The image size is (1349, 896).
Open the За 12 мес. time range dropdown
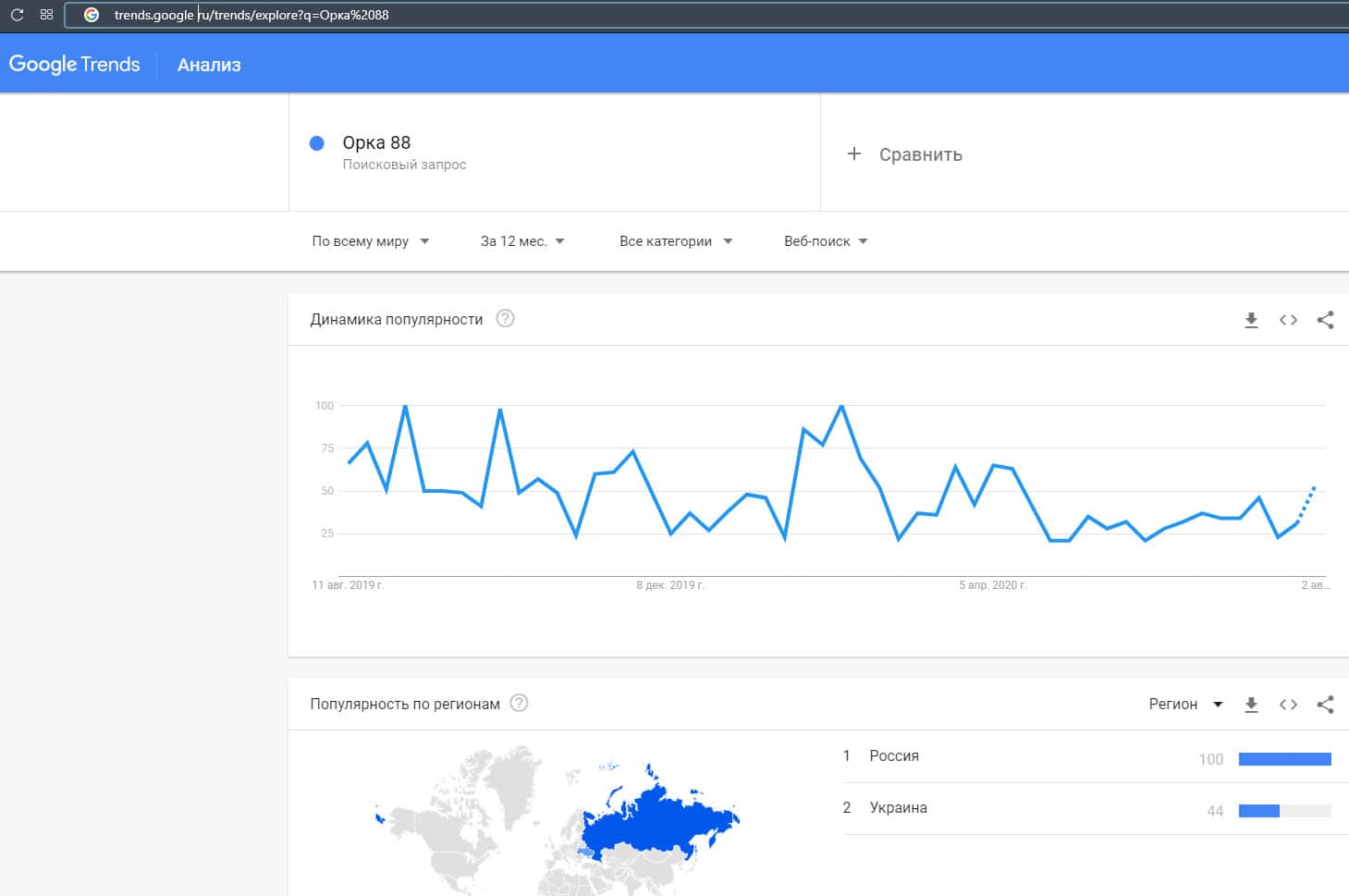[521, 241]
